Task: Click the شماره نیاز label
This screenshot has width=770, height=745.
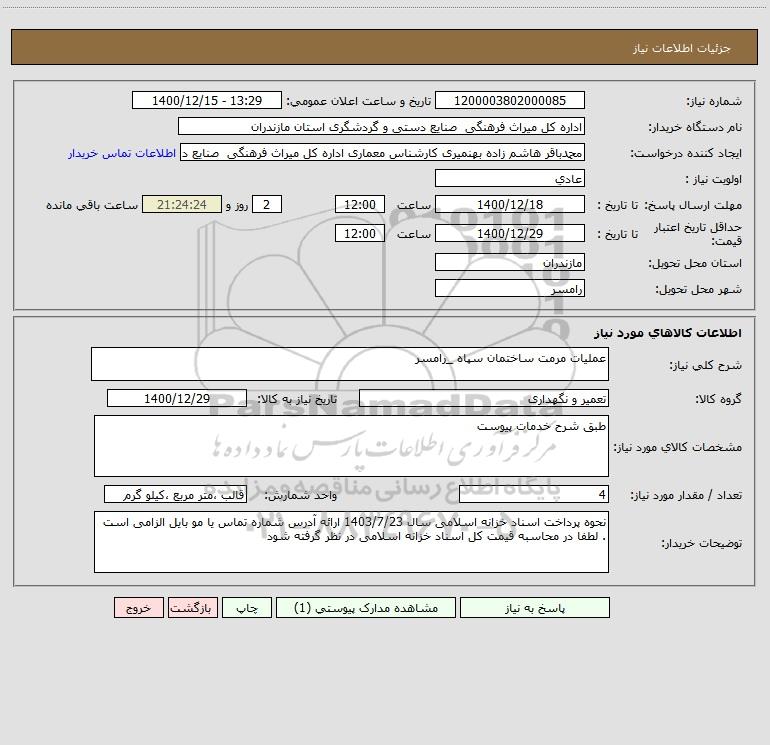Action: pos(714,102)
